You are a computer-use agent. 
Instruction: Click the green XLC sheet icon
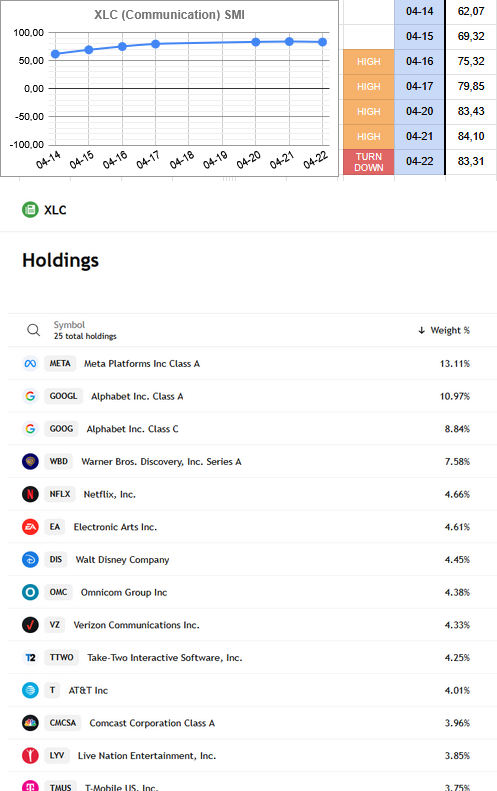point(30,210)
